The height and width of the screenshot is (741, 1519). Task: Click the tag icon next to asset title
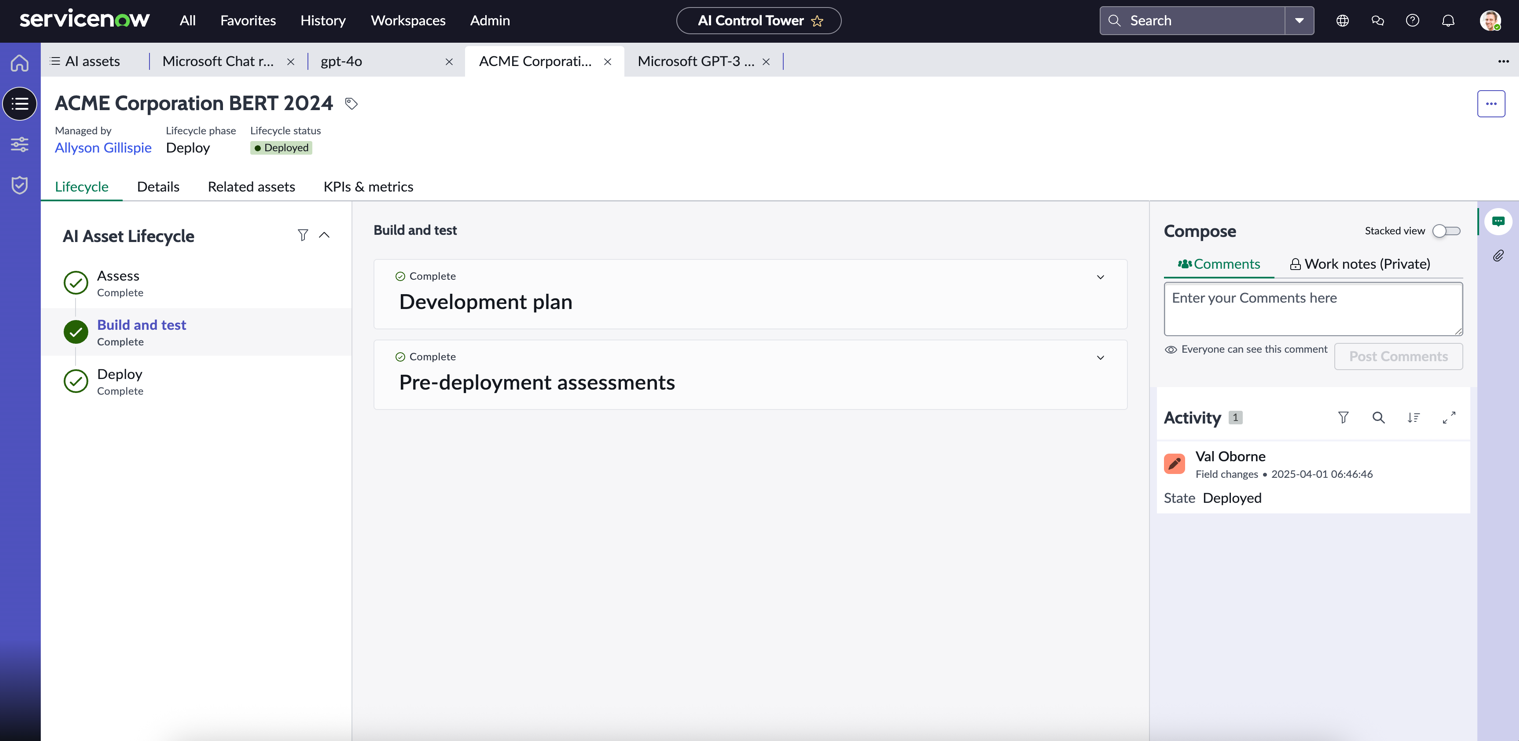(351, 103)
